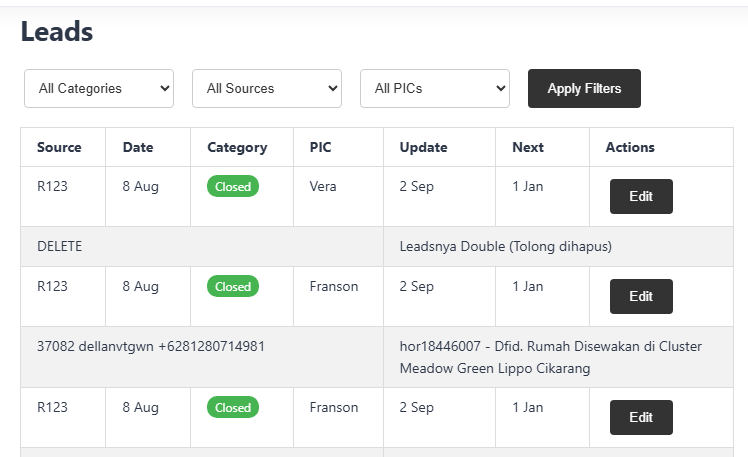Click the Closed badge in Vera's row
748x457 pixels.
233,186
